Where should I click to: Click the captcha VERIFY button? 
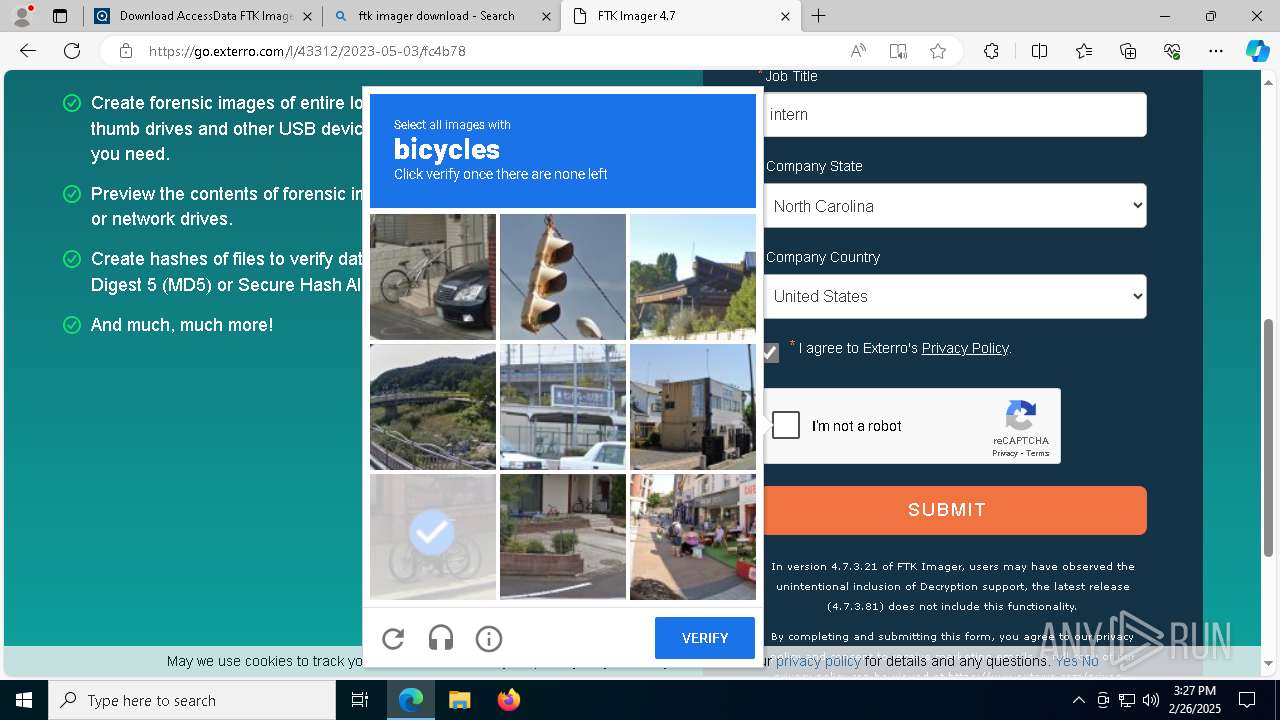pyautogui.click(x=705, y=638)
